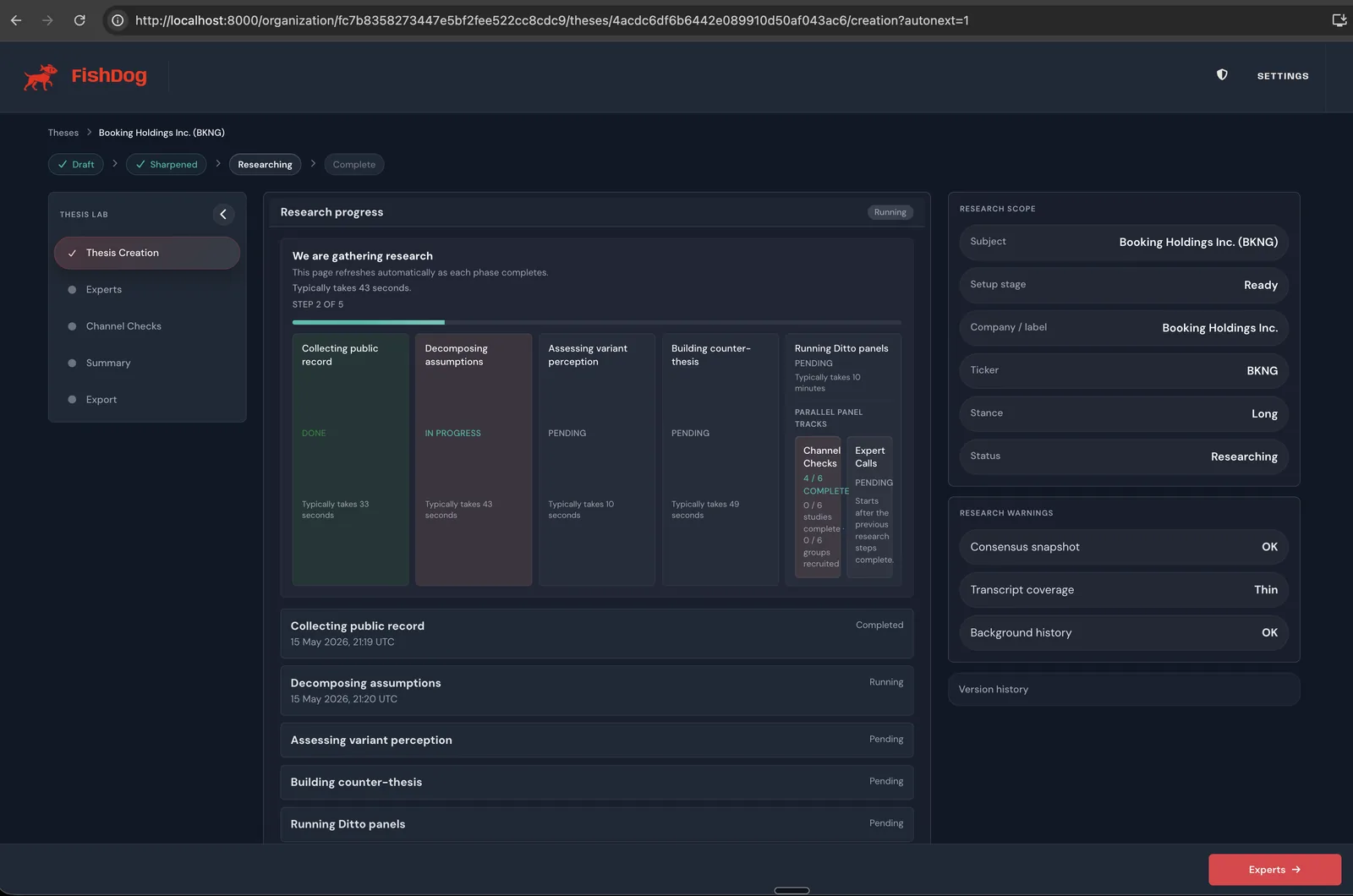The height and width of the screenshot is (896, 1353).
Task: Click the Running status badge
Action: click(890, 212)
